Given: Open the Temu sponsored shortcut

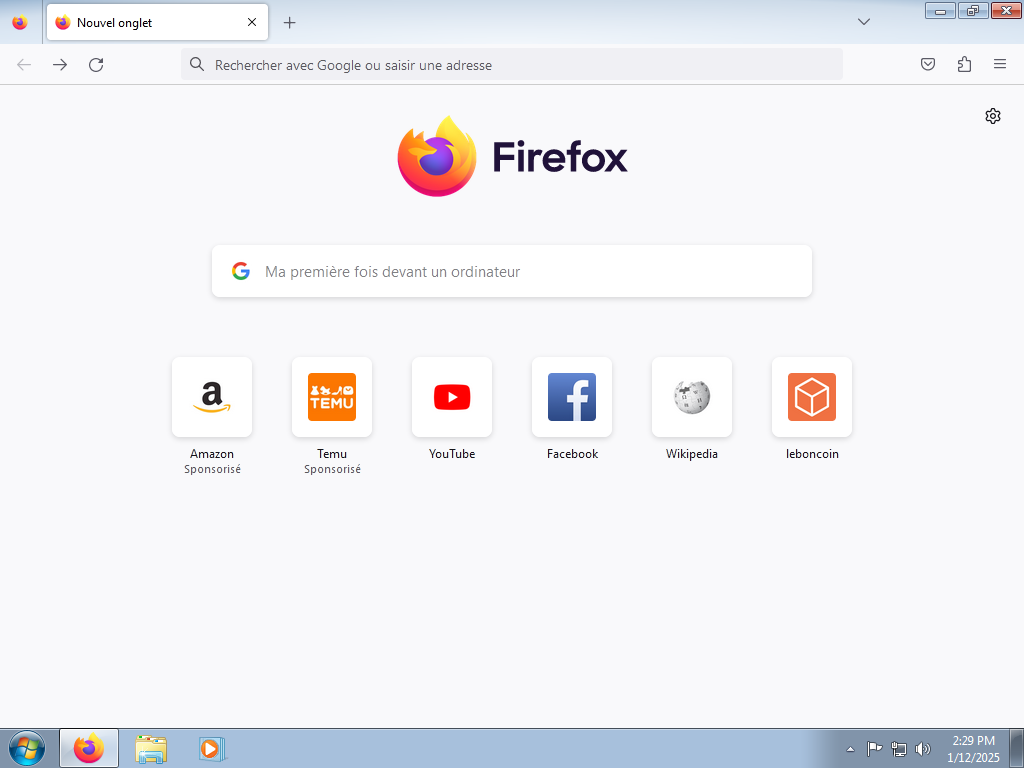Looking at the screenshot, I should [x=331, y=397].
